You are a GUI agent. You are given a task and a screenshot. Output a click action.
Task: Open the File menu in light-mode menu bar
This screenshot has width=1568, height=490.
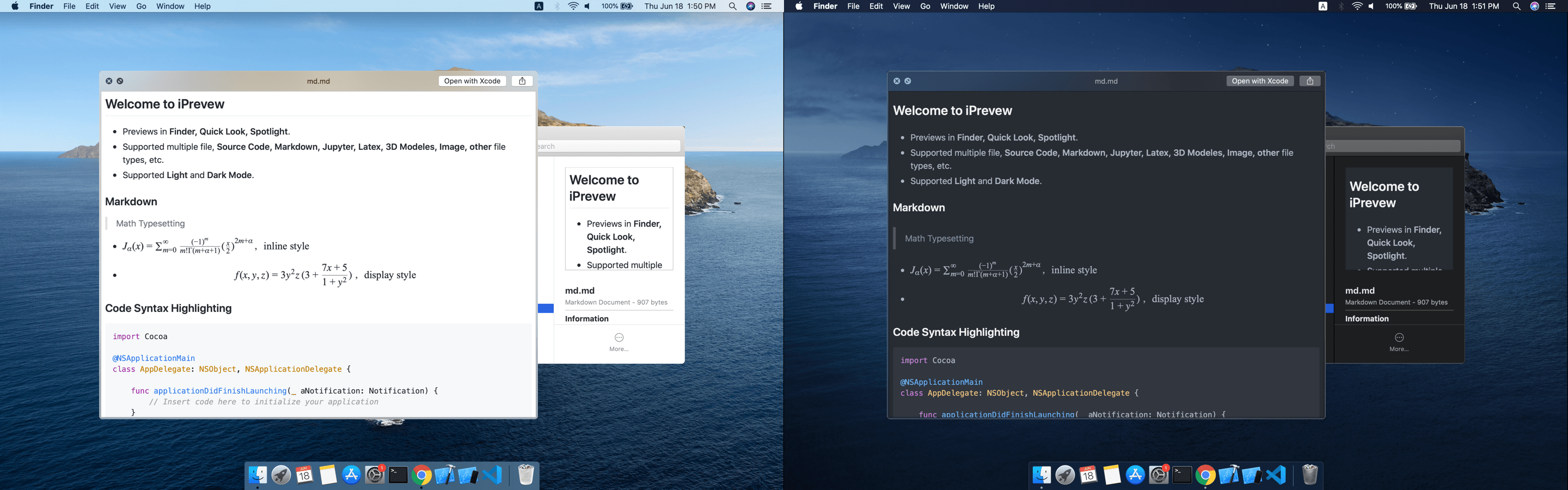click(69, 6)
